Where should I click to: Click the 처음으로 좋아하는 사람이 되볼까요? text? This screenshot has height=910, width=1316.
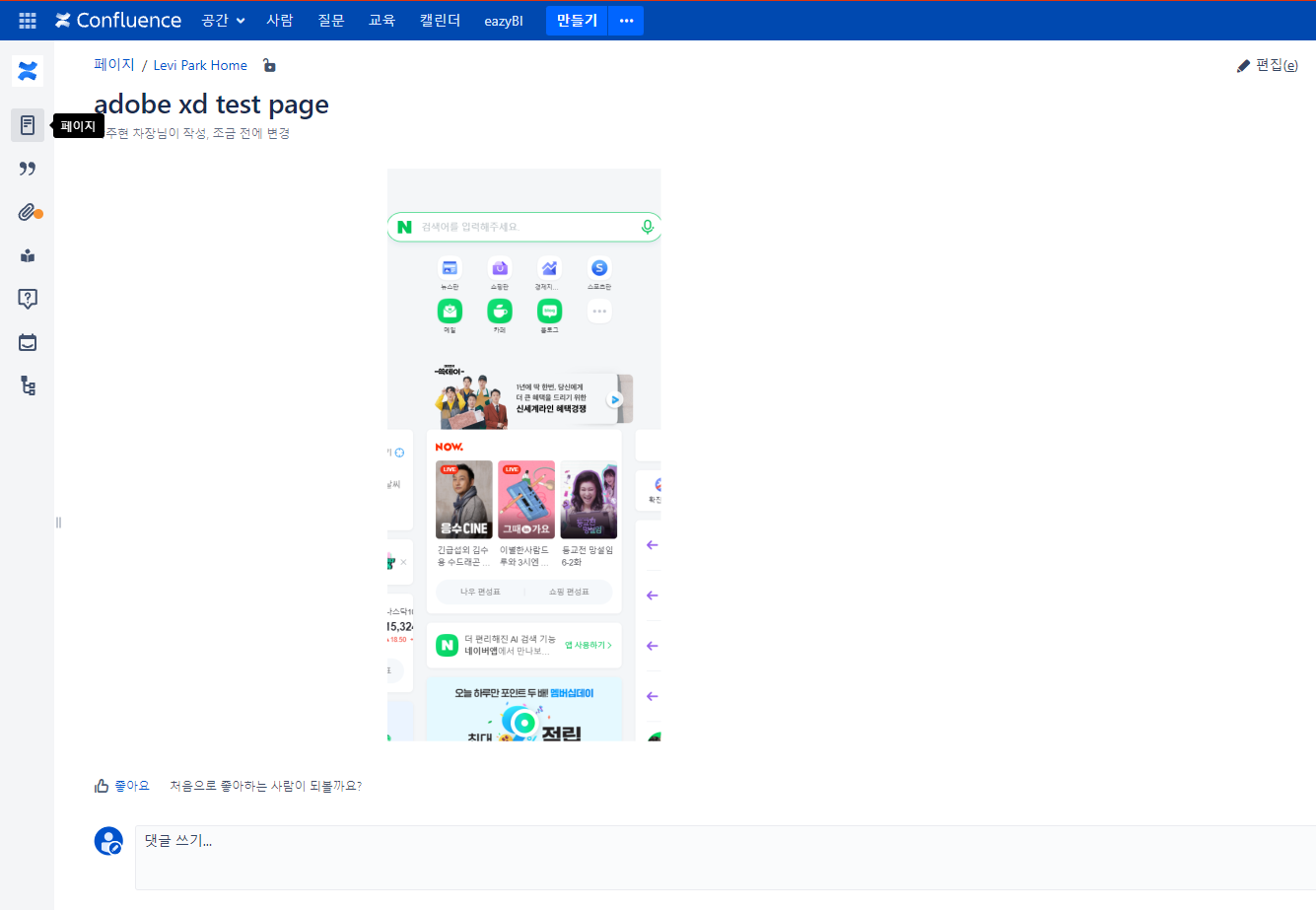(x=265, y=786)
